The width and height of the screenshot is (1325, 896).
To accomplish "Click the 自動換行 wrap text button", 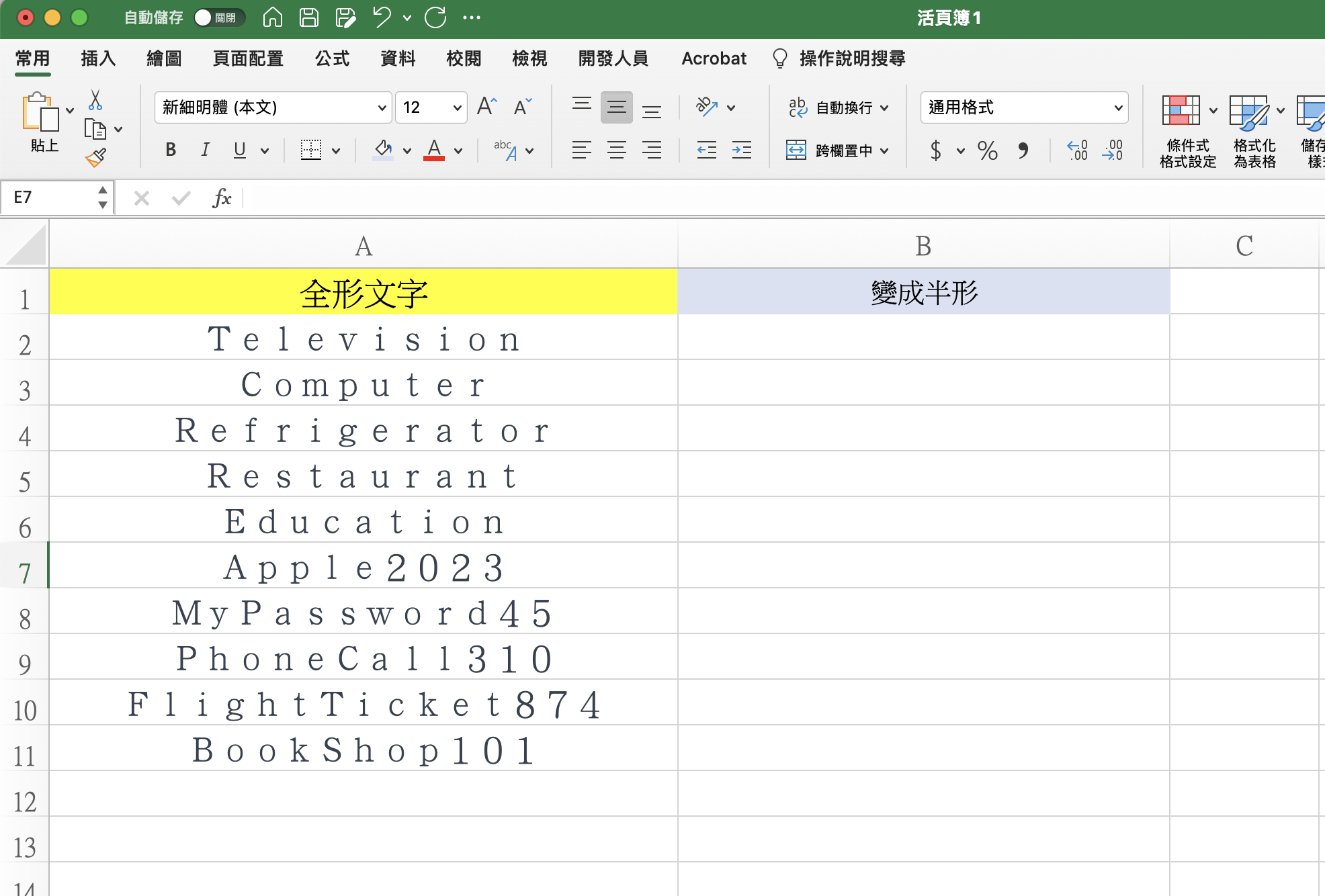I will click(836, 107).
